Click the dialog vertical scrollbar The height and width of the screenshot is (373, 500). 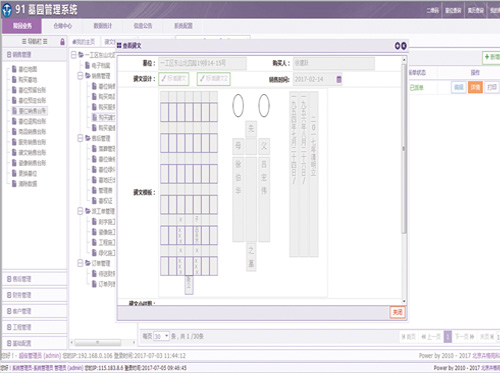404,148
